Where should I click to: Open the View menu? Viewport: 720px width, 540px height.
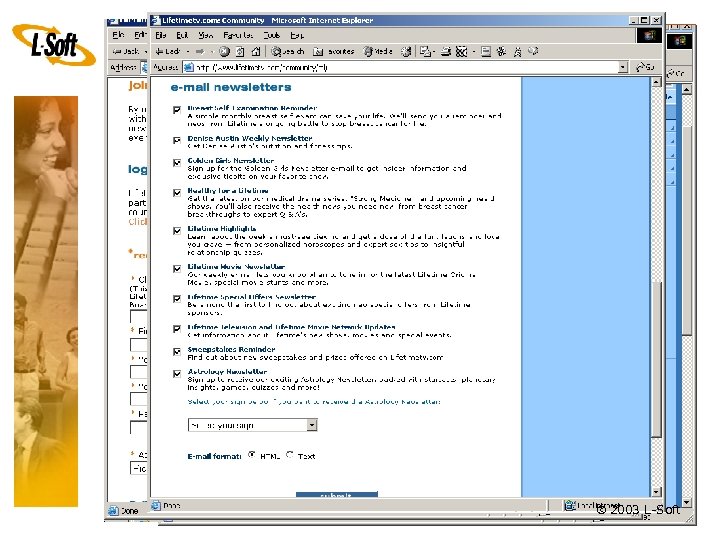206,35
